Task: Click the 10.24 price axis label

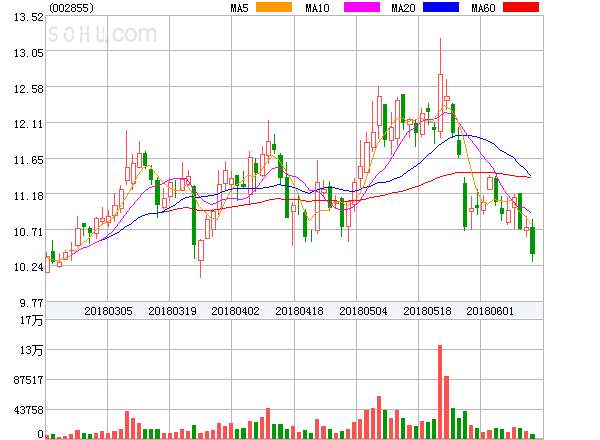Action: pyautogui.click(x=29, y=267)
